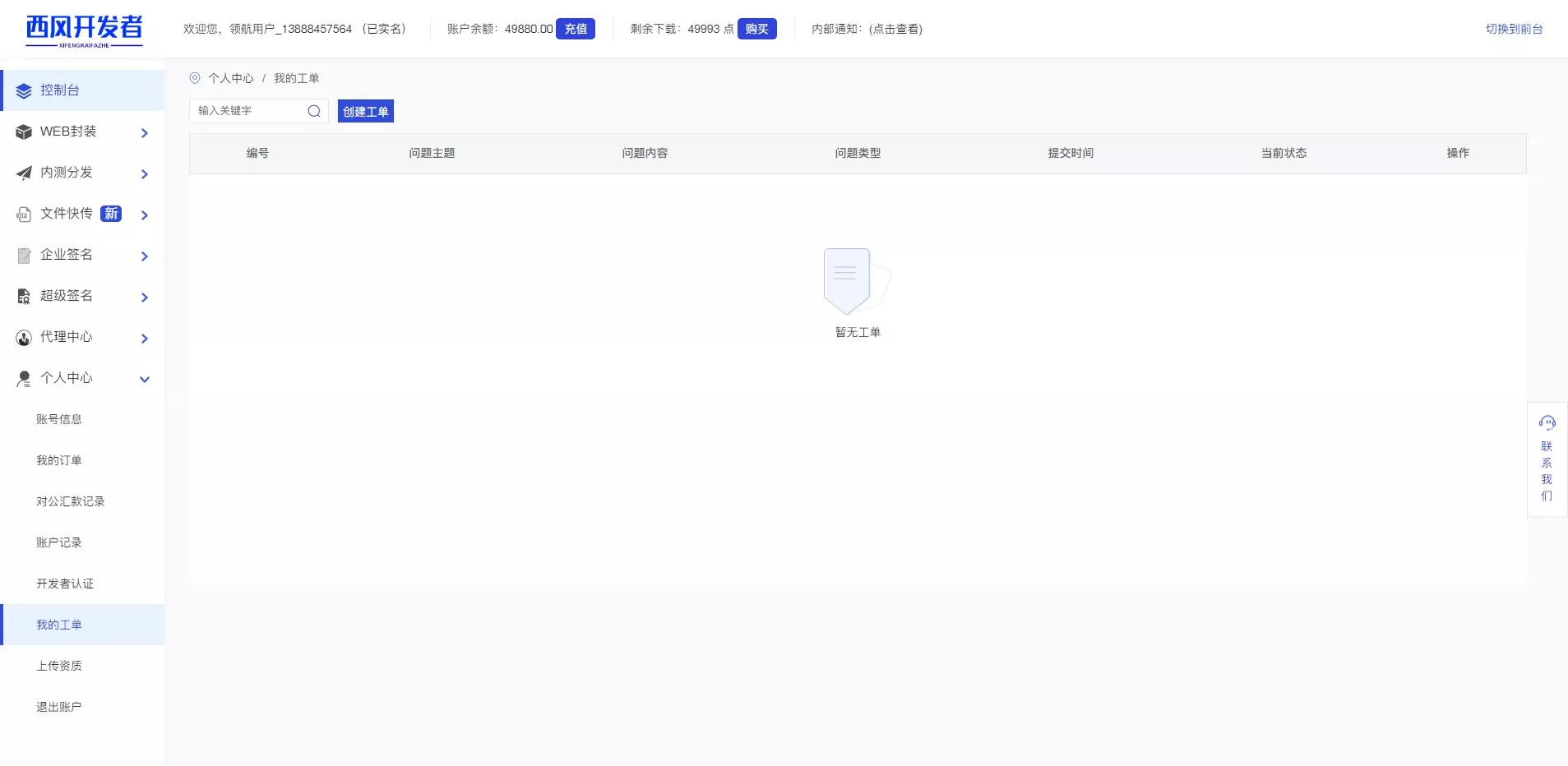Viewport: 1568px width, 766px height.
Task: Click the 超级签名 sidebar icon
Action: [22, 296]
